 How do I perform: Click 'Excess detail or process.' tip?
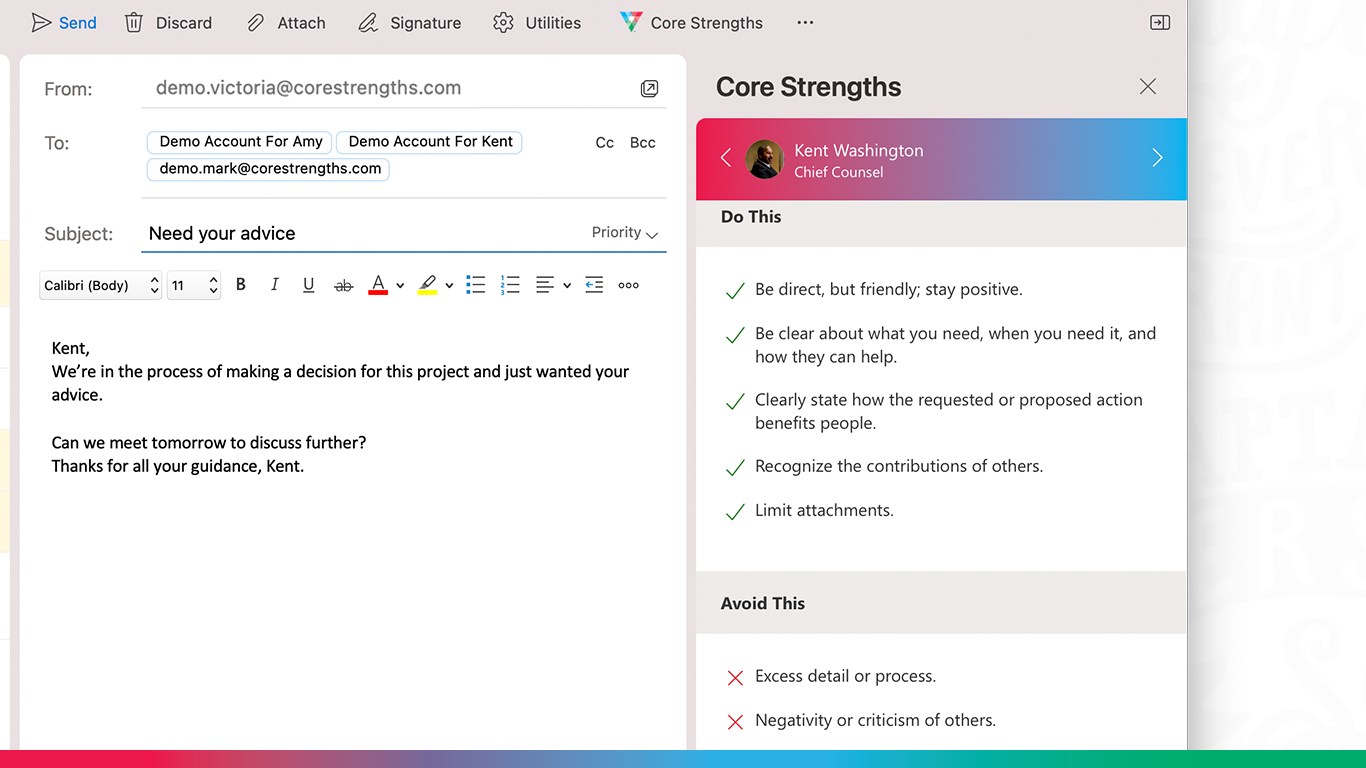tap(846, 676)
